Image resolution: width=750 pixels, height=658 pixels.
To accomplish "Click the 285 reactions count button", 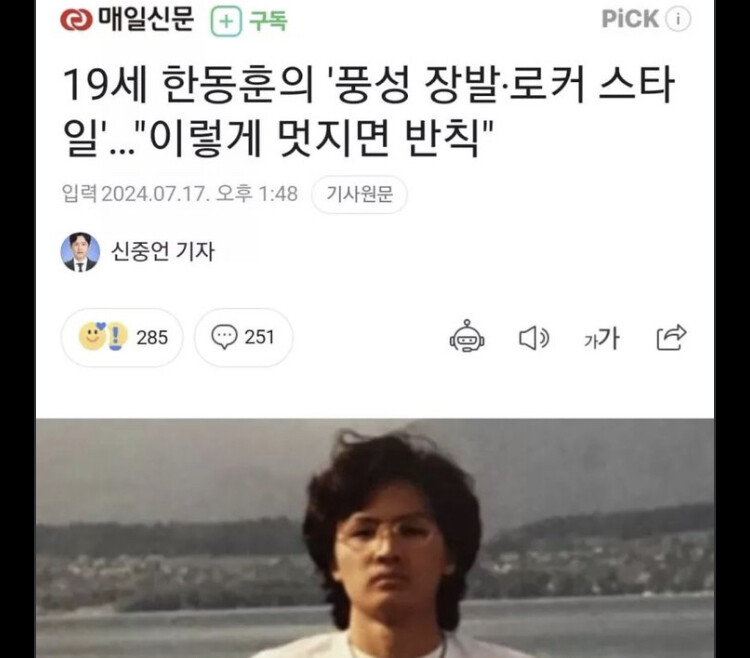I will (122, 338).
